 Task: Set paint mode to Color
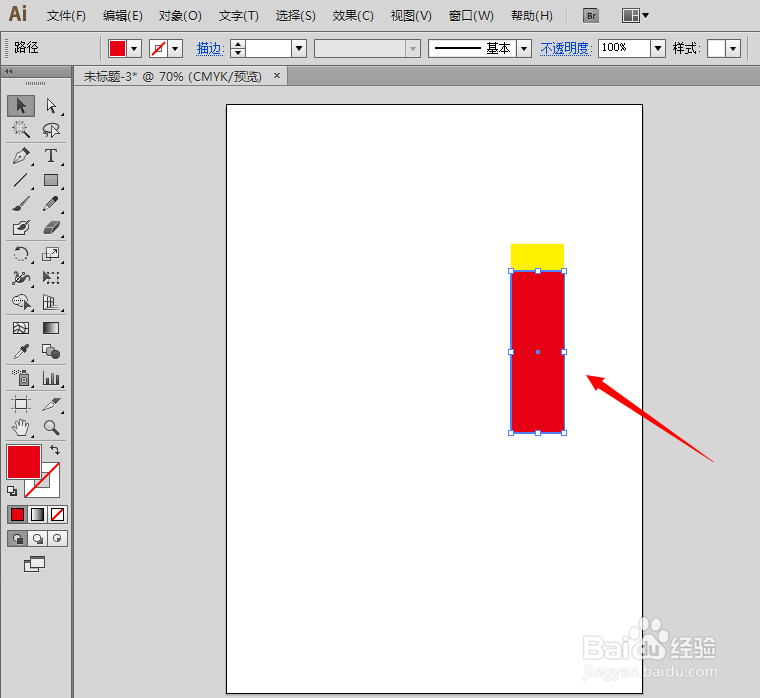pos(17,514)
